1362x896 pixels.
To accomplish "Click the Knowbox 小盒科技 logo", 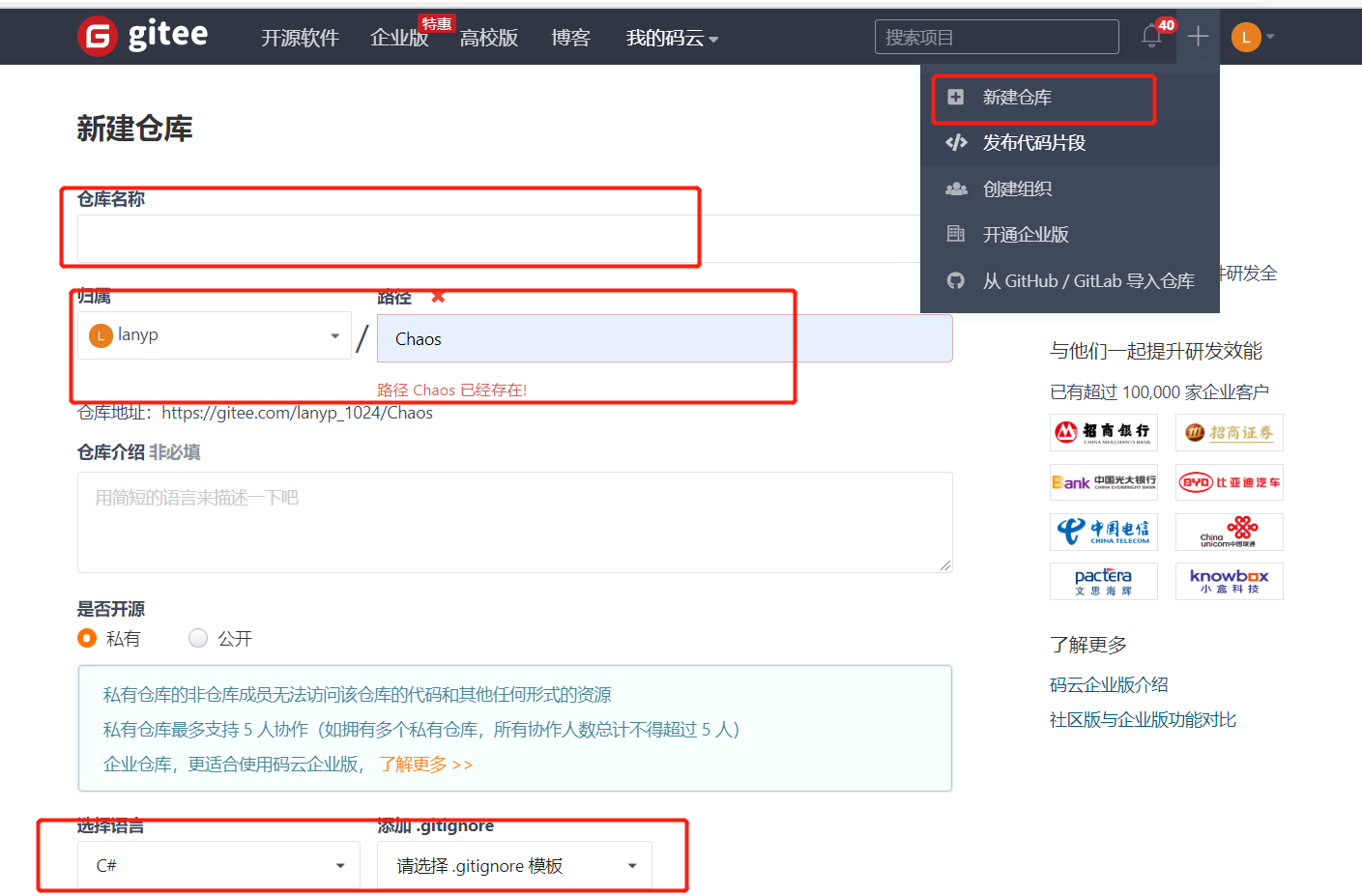I will pos(1230,581).
